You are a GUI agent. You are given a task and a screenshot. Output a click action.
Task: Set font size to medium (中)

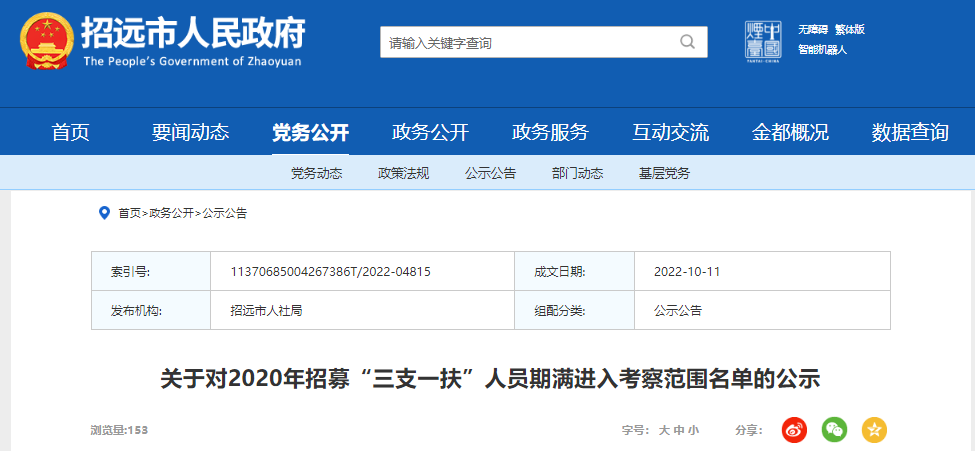[x=679, y=430]
